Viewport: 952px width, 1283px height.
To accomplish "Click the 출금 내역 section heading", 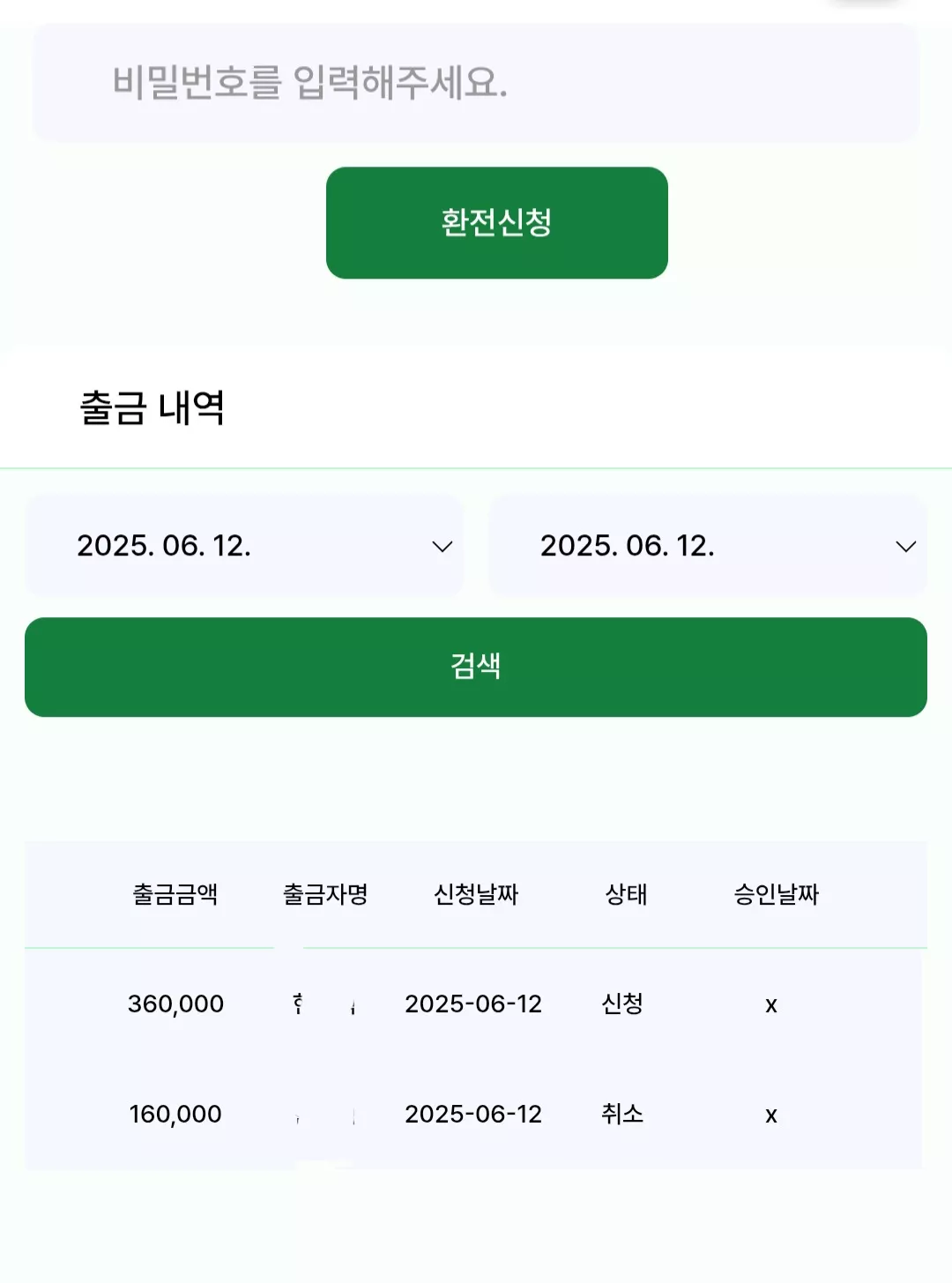I will point(152,408).
